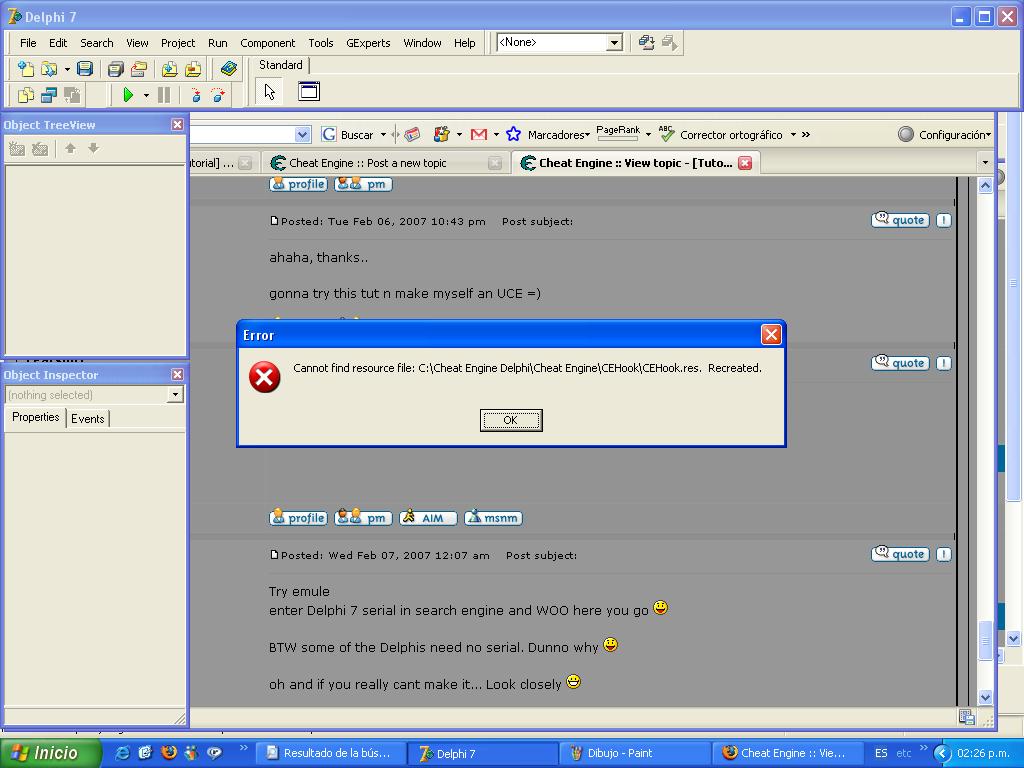Click the browser page scroll-down arrow
This screenshot has height=768, width=1024.
(x=985, y=697)
